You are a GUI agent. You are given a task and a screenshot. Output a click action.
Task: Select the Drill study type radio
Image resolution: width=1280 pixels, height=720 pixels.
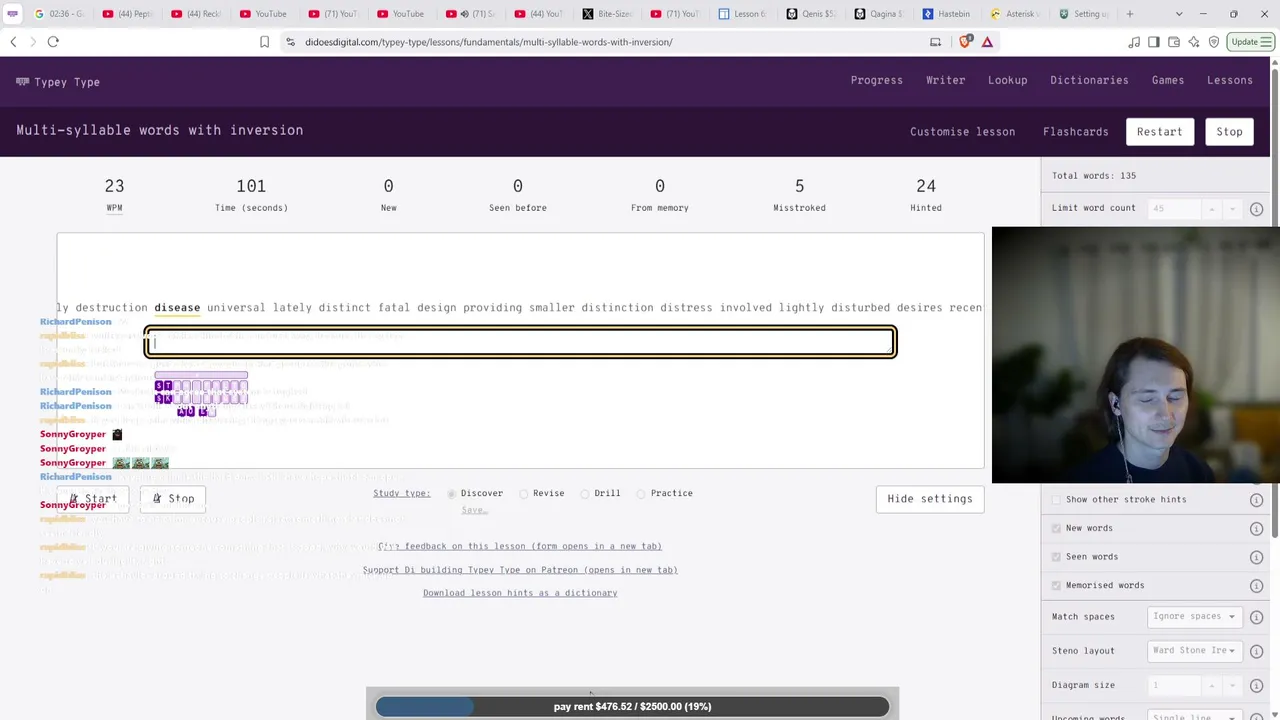pyautogui.click(x=585, y=494)
